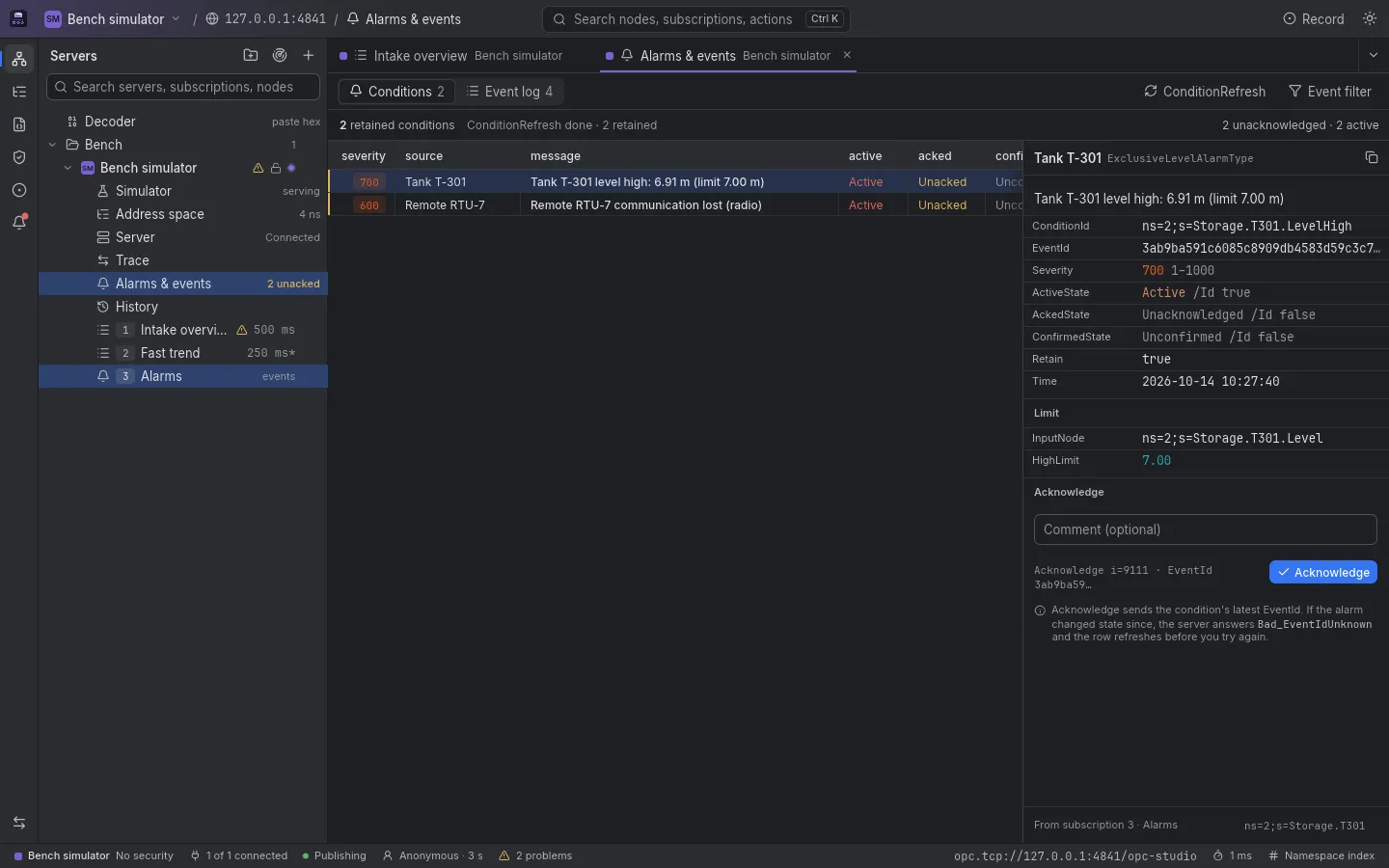This screenshot has height=868, width=1389.
Task: Focus the Search servers, subscriptions, nodes field
Action: 183,87
